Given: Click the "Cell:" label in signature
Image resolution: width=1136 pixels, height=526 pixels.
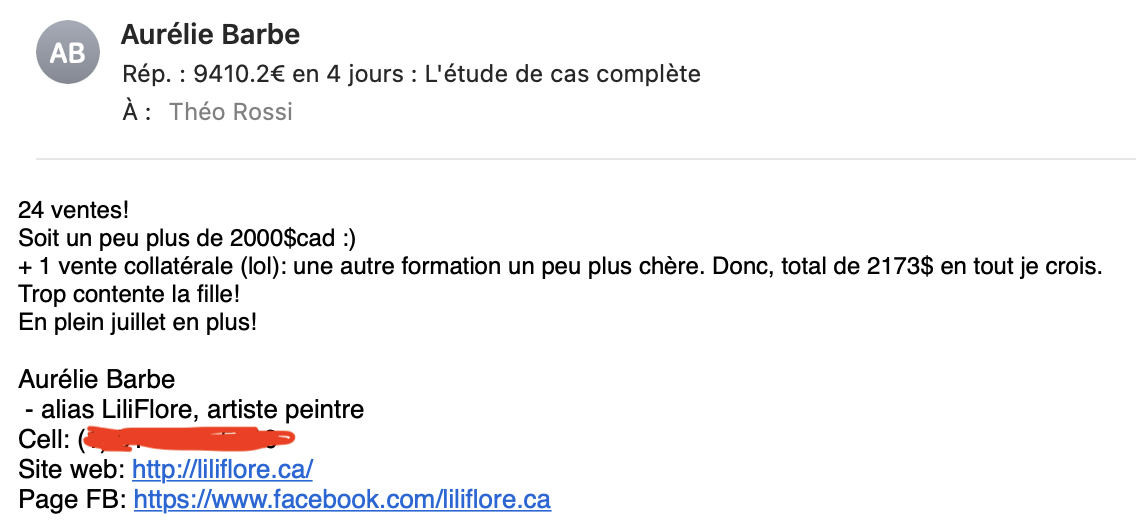Looking at the screenshot, I should pyautogui.click(x=44, y=439).
